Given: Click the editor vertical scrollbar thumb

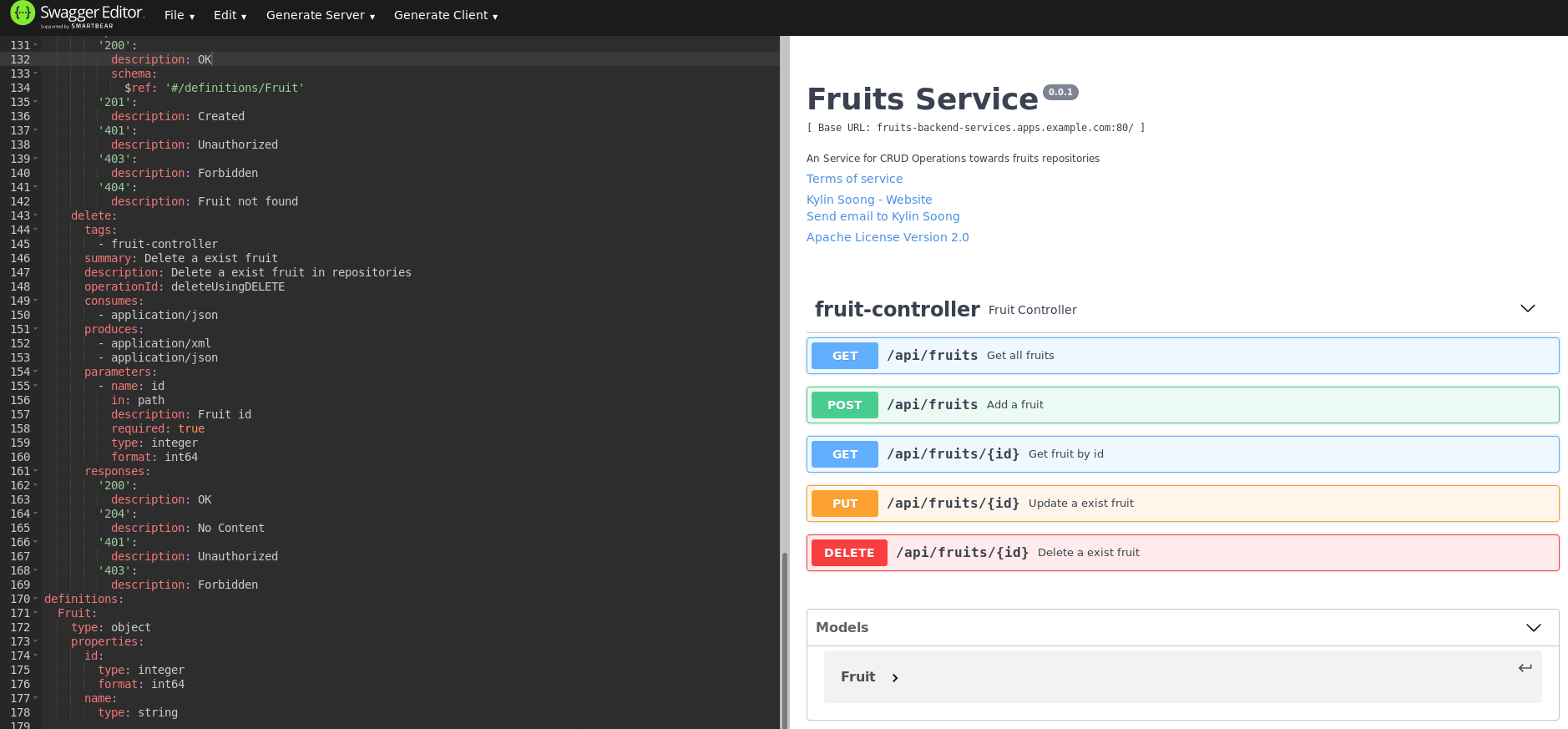Looking at the screenshot, I should 784,639.
